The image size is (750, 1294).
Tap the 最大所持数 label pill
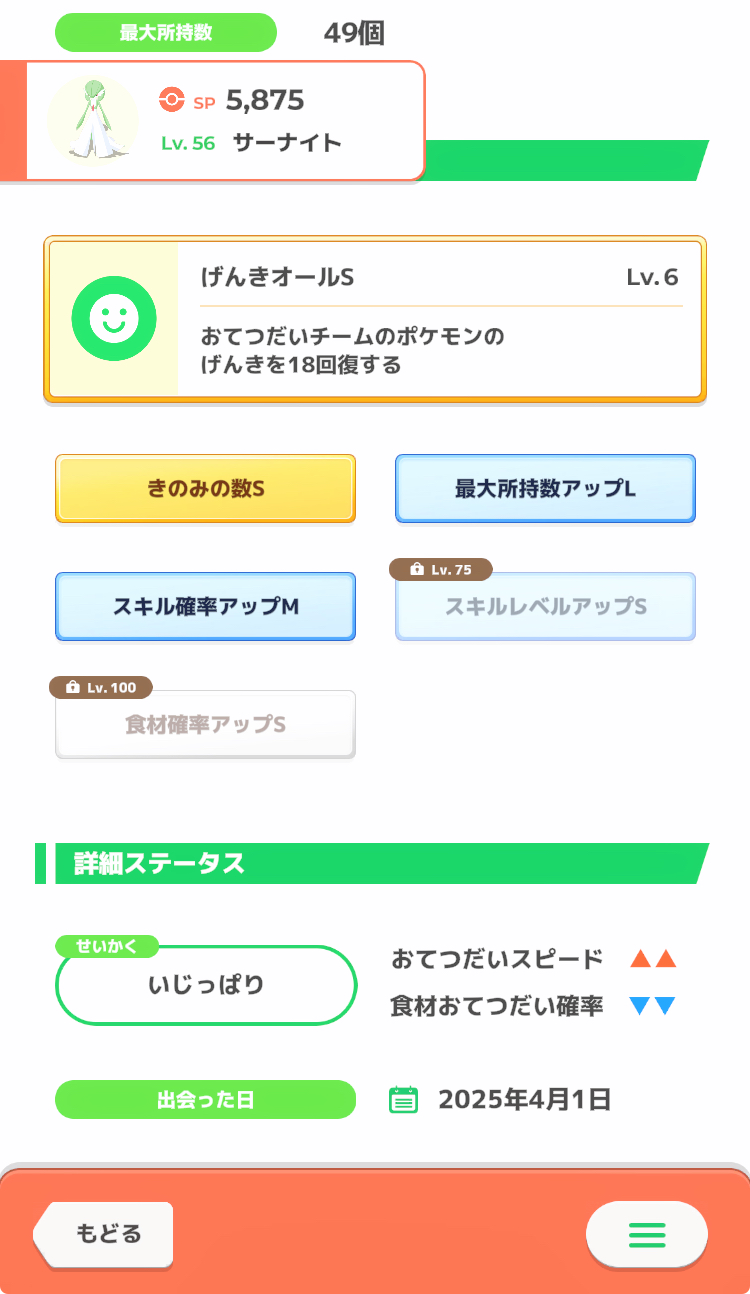pos(165,33)
